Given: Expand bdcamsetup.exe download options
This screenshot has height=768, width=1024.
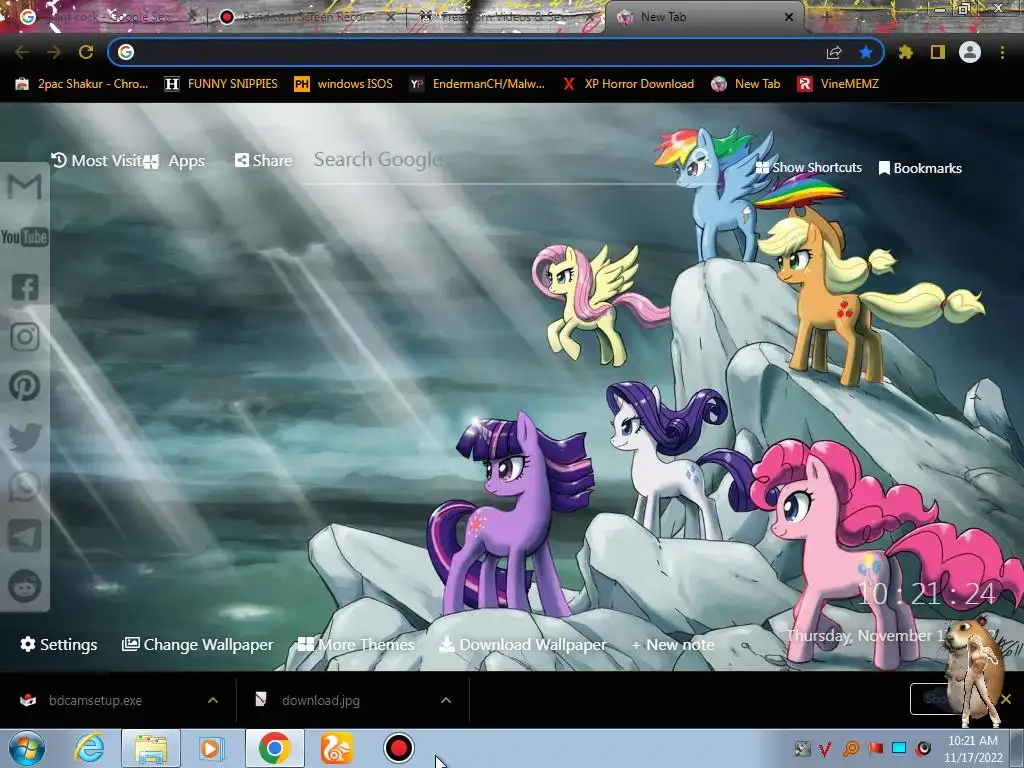Looking at the screenshot, I should click(213, 700).
